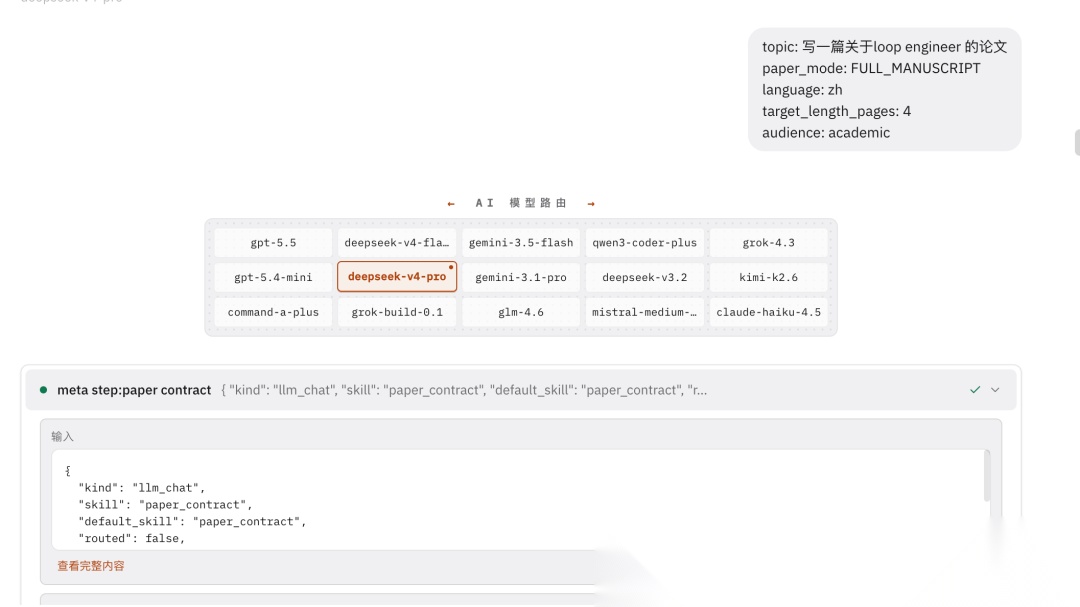
Task: Click paper_mode: FULL_MANUSCRIPT text
Action: (x=871, y=68)
